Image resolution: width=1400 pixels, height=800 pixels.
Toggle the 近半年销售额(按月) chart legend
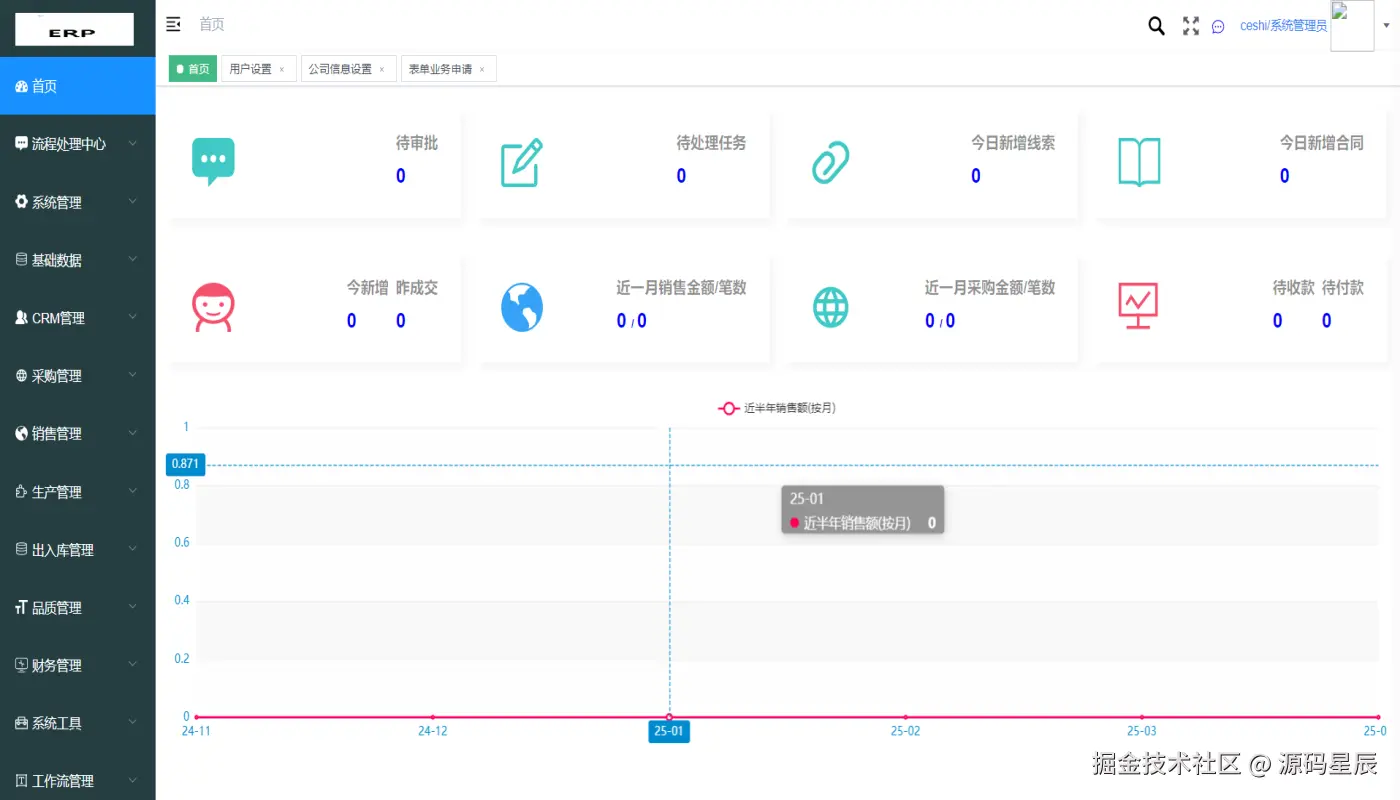(777, 408)
